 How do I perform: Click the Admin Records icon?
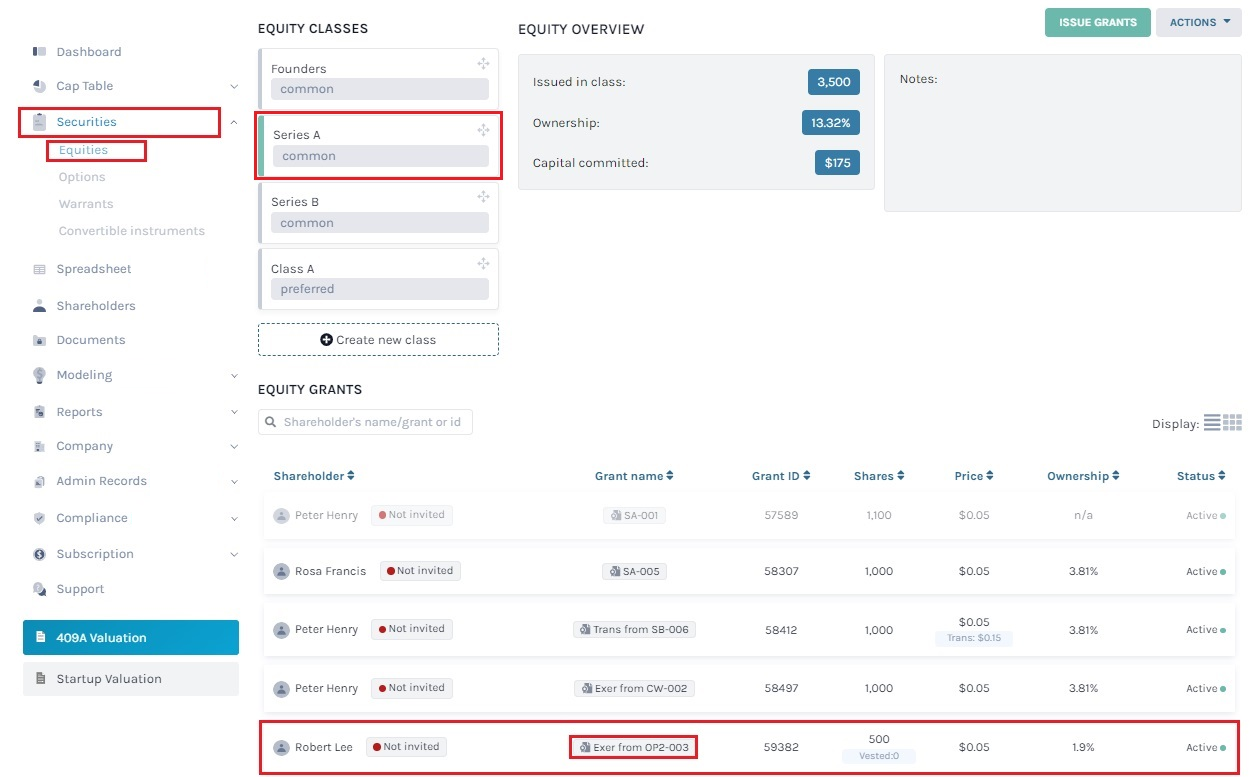(39, 481)
